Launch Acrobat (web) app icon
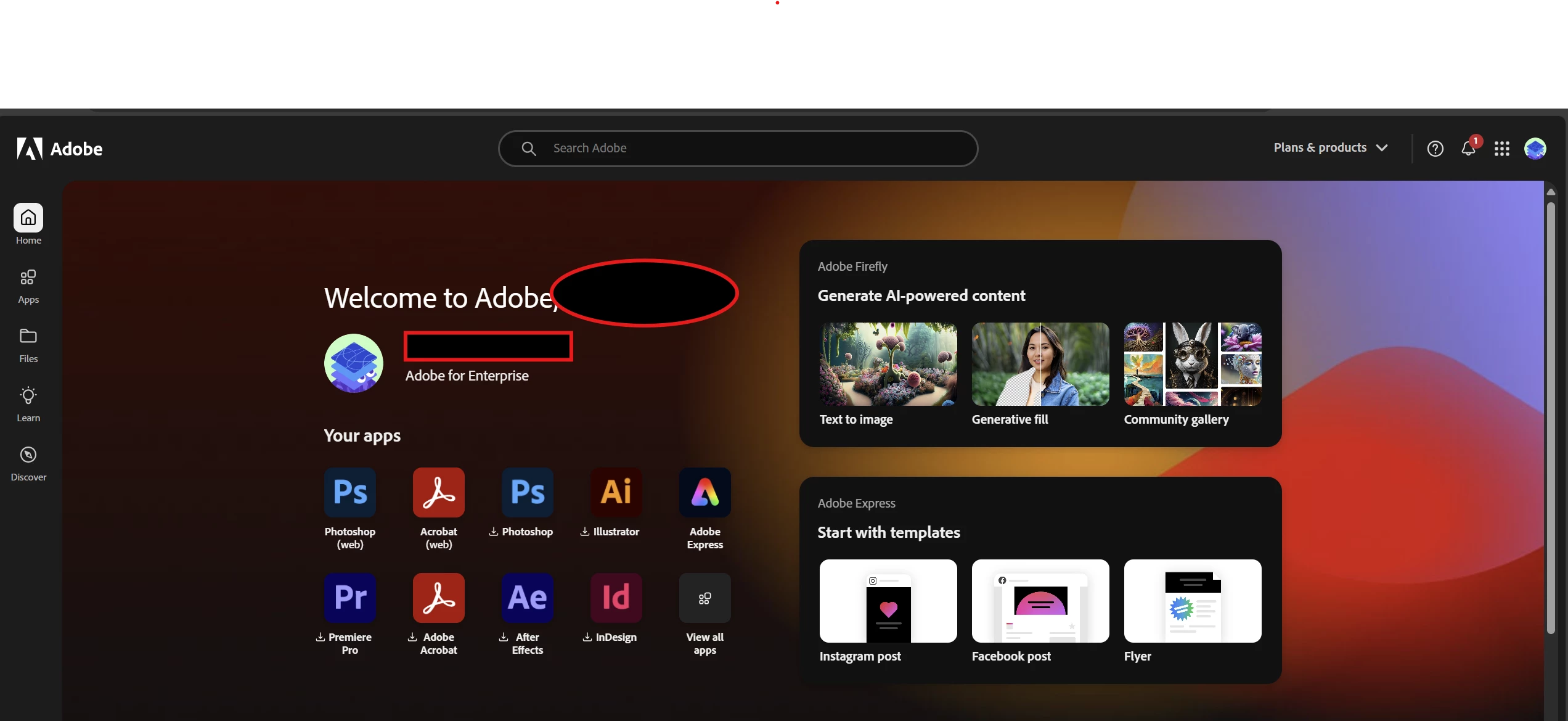 pyautogui.click(x=438, y=492)
